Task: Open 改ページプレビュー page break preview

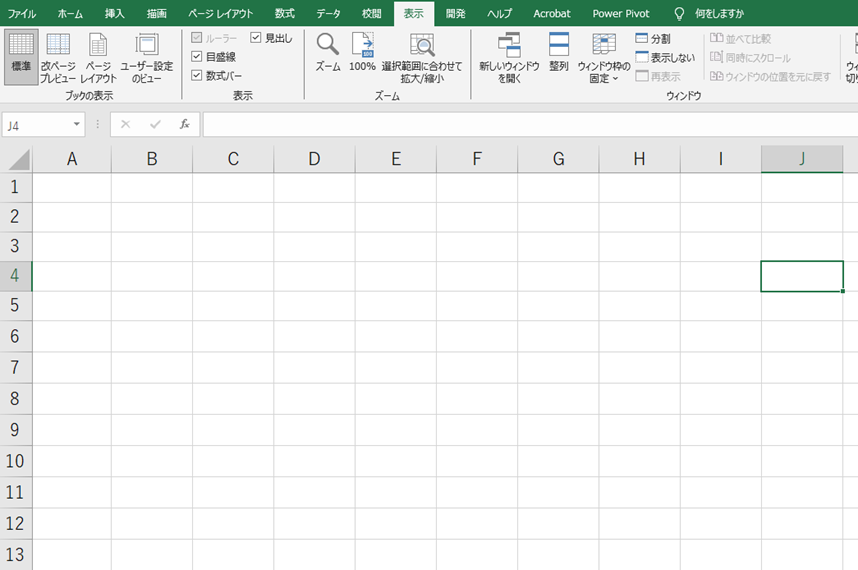Action: (58, 46)
